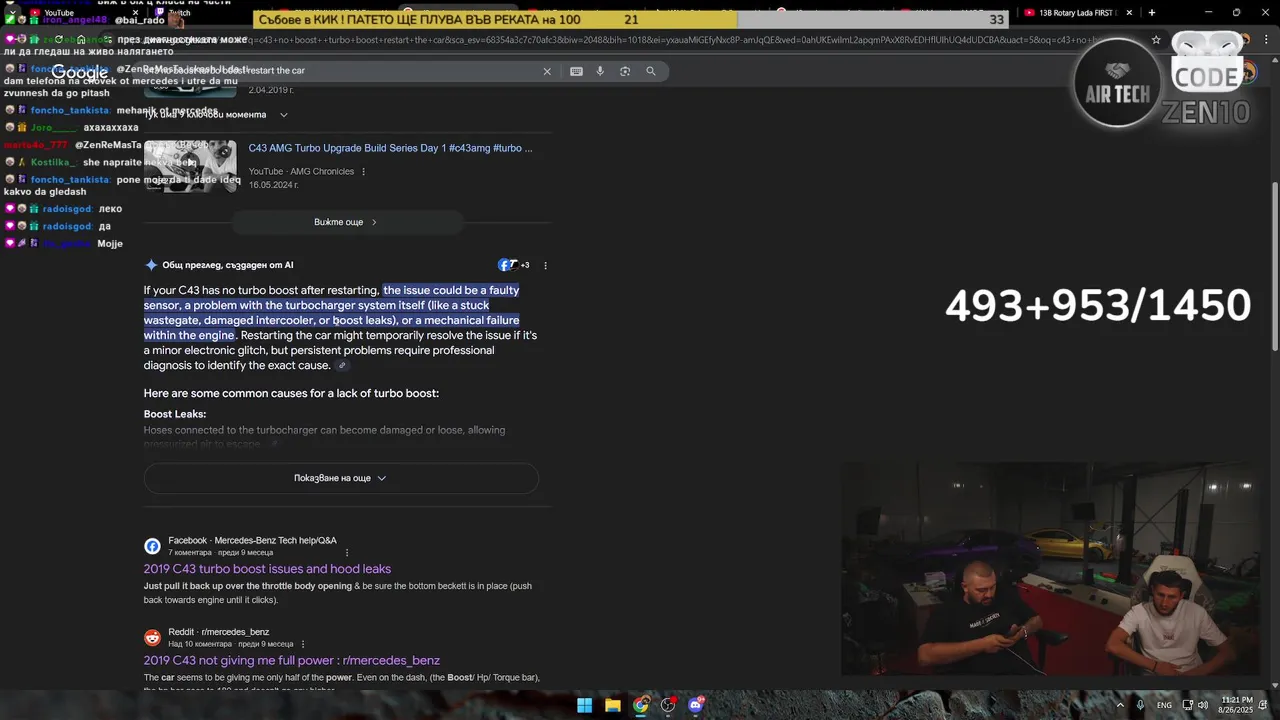Clear the Google search box text
The width and height of the screenshot is (1280, 720).
pyautogui.click(x=547, y=71)
